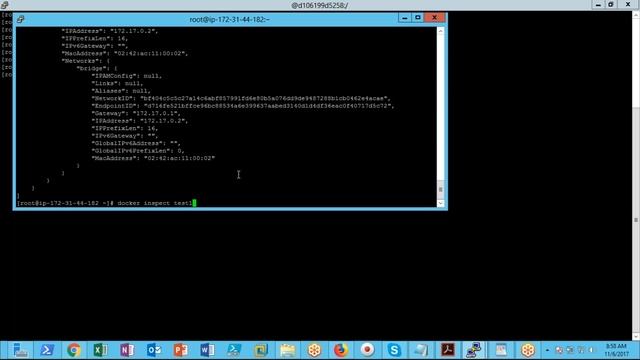
Task: Restore down the @d106199d5258 background window
Action: 611,4
